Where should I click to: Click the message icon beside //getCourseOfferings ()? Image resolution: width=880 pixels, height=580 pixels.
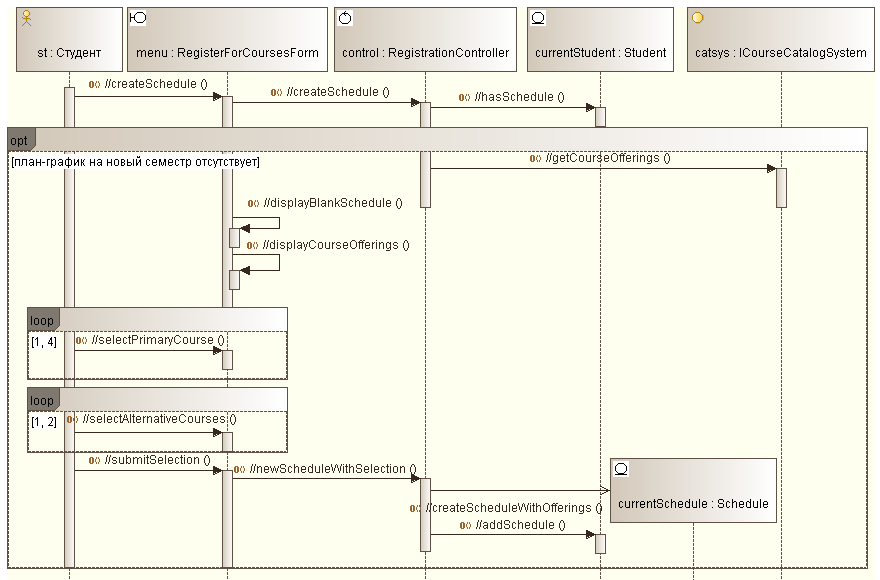pyautogui.click(x=535, y=158)
